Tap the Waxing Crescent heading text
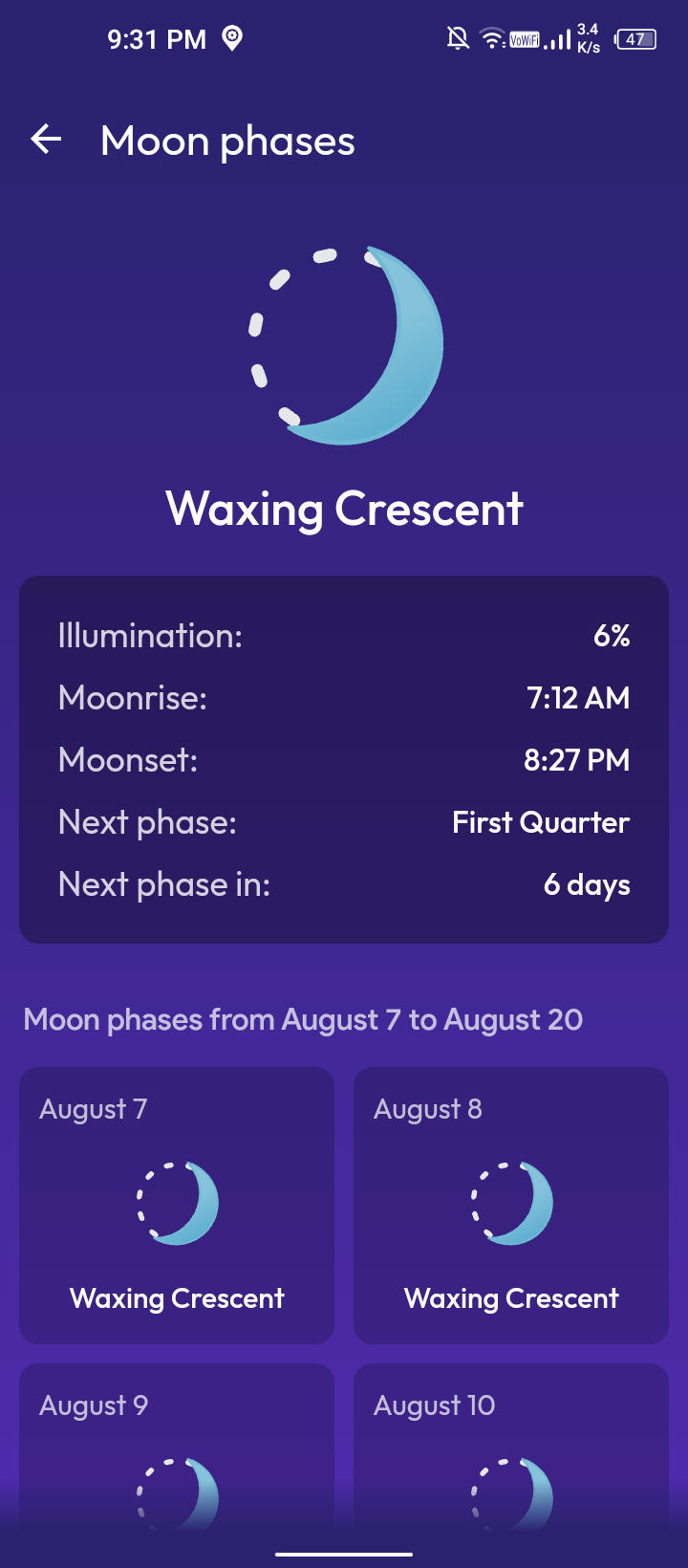The image size is (688, 1568). point(344,509)
